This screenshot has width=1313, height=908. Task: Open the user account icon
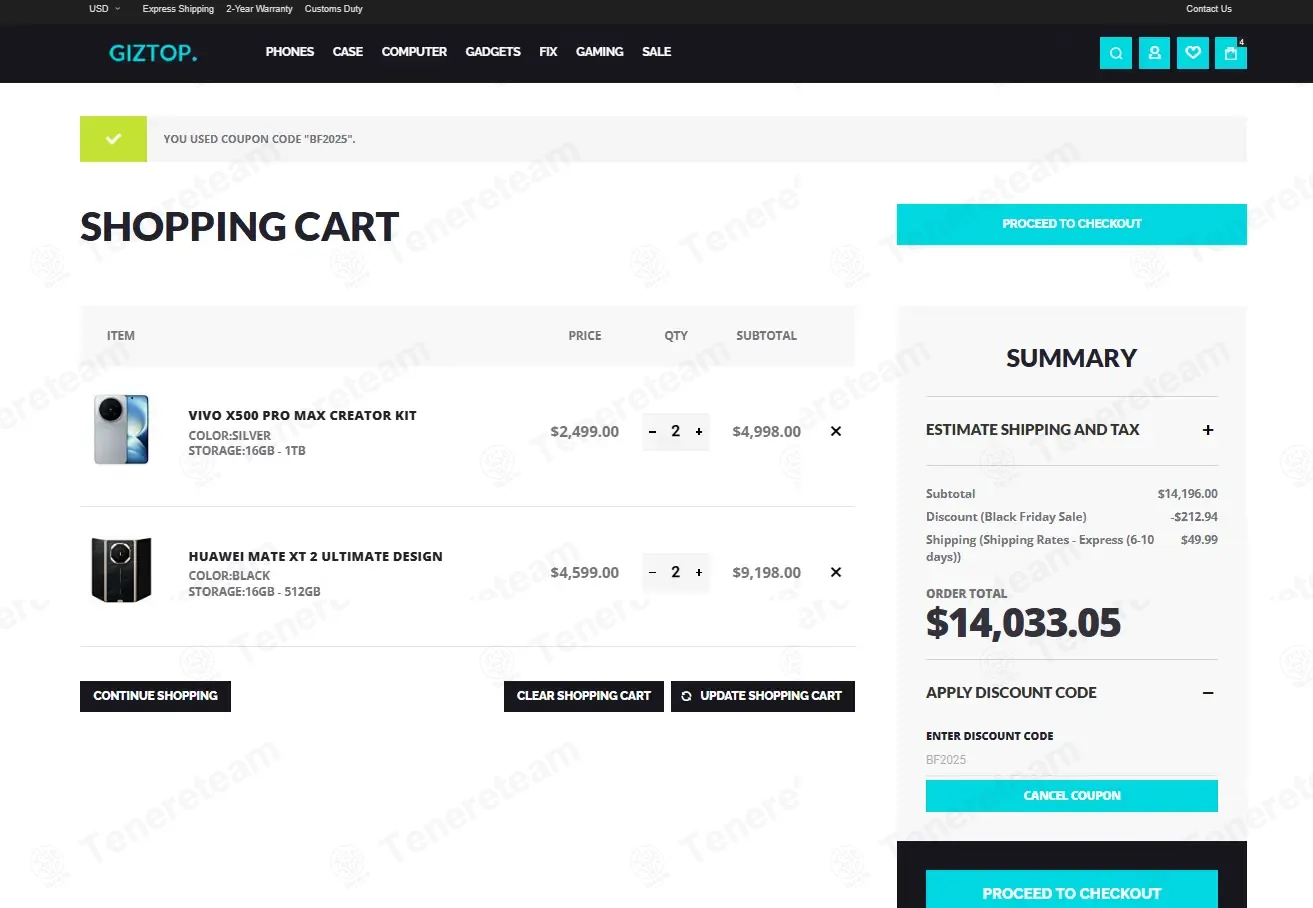pyautogui.click(x=1154, y=53)
